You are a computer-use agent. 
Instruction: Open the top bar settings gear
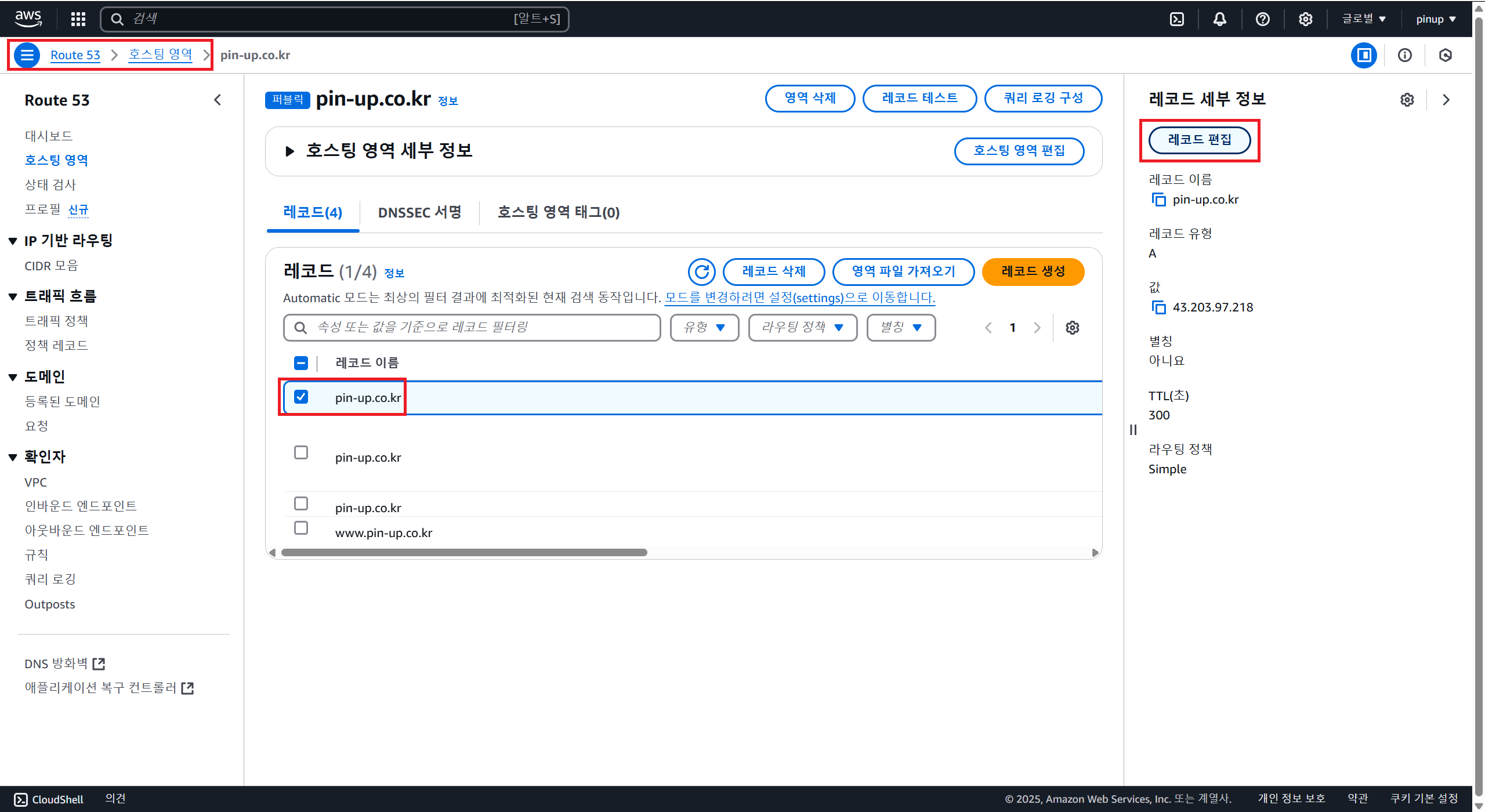point(1306,19)
